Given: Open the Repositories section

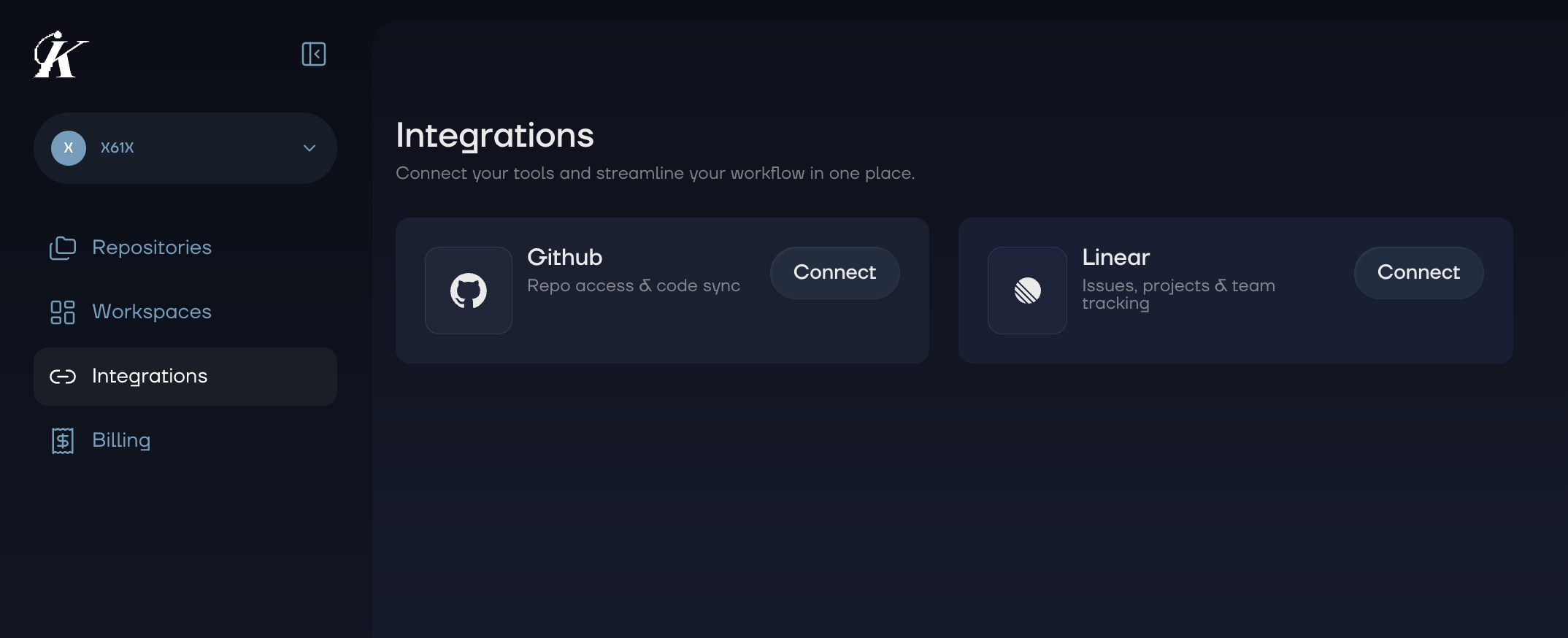Looking at the screenshot, I should point(151,247).
